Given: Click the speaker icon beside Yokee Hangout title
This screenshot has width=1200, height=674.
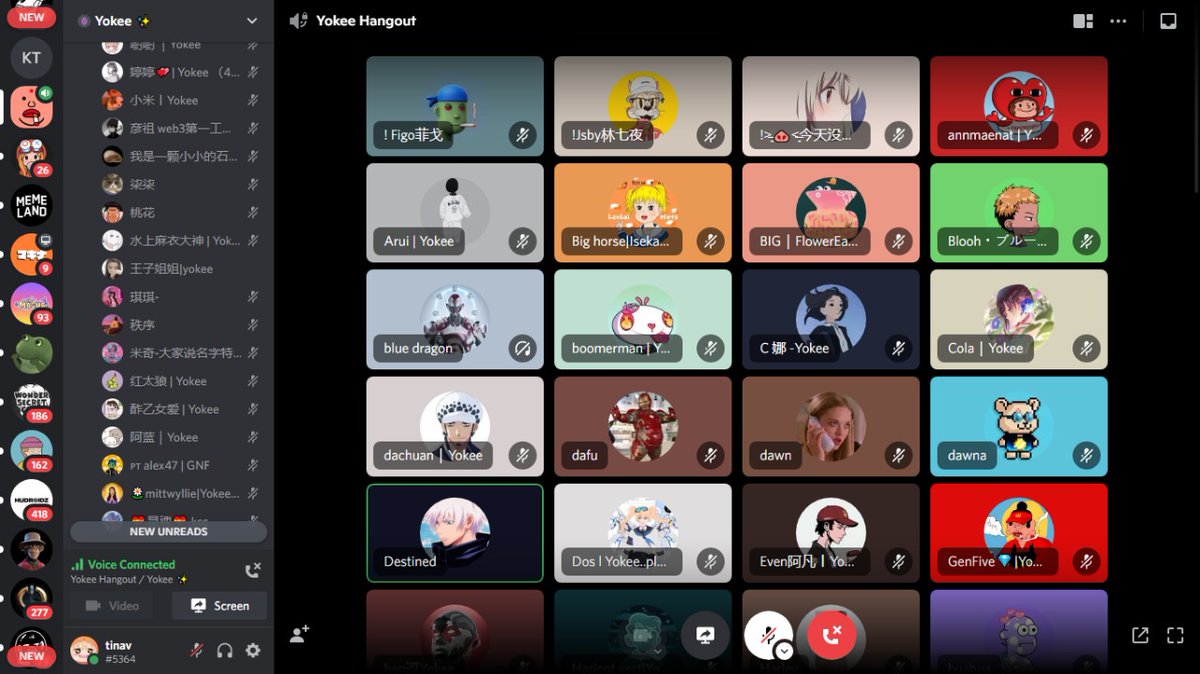Looking at the screenshot, I should [x=298, y=21].
